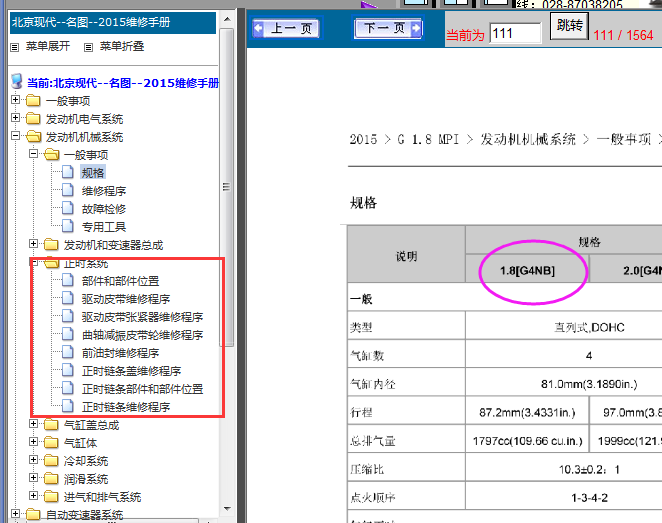
Task: Click the tree panel vertical scrollbar thumb
Action: (227, 187)
